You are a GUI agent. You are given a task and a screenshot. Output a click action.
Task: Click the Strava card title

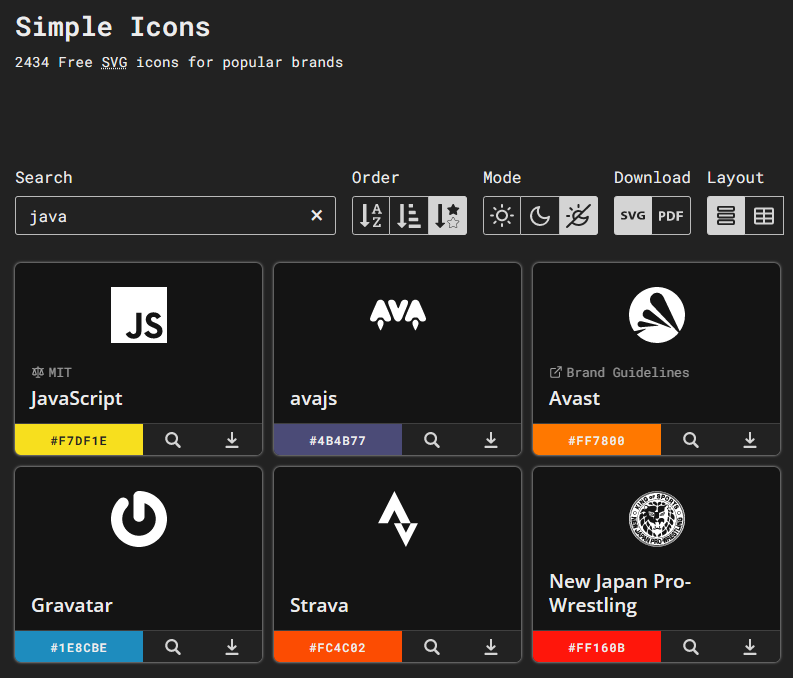(319, 605)
